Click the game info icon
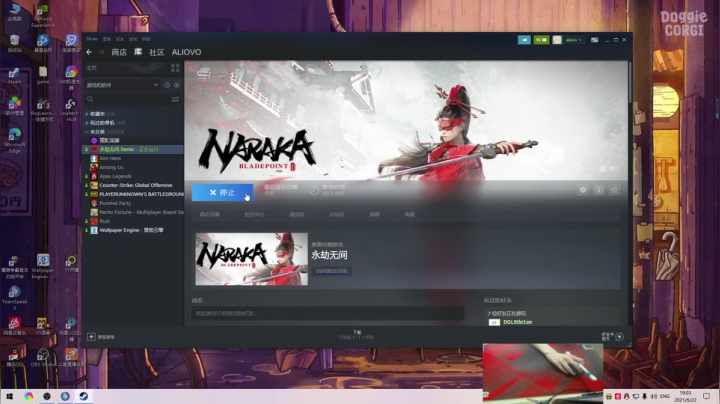720x404 pixels. (598, 190)
